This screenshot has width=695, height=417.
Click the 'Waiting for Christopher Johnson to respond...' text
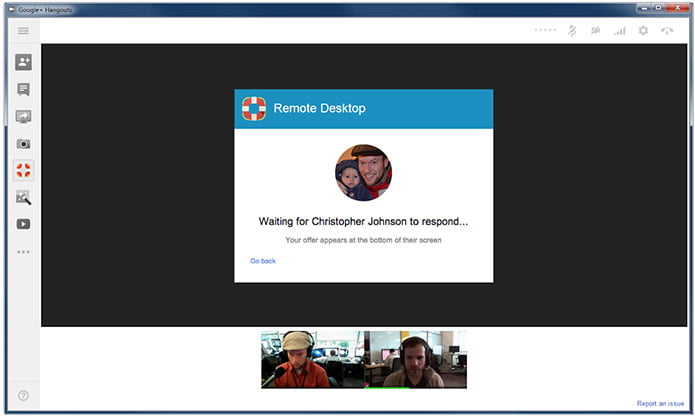(x=363, y=221)
